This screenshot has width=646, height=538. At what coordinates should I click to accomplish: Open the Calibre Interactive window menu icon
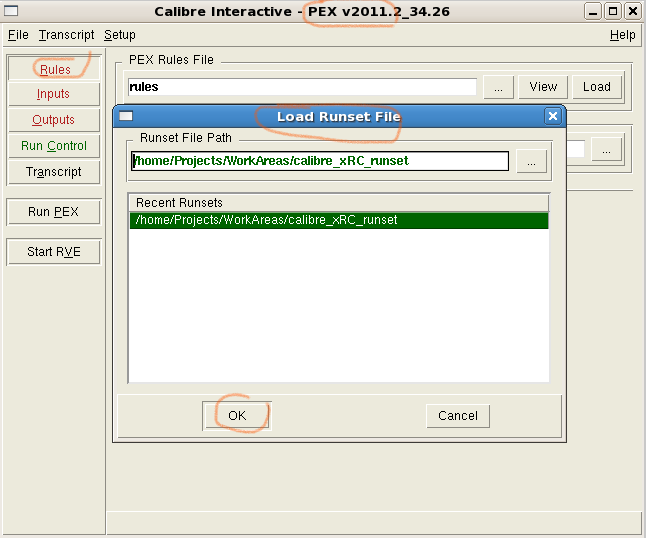(x=11, y=11)
